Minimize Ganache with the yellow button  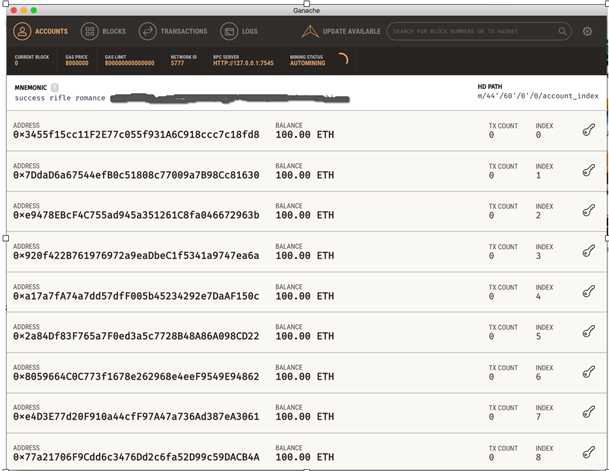coord(24,10)
